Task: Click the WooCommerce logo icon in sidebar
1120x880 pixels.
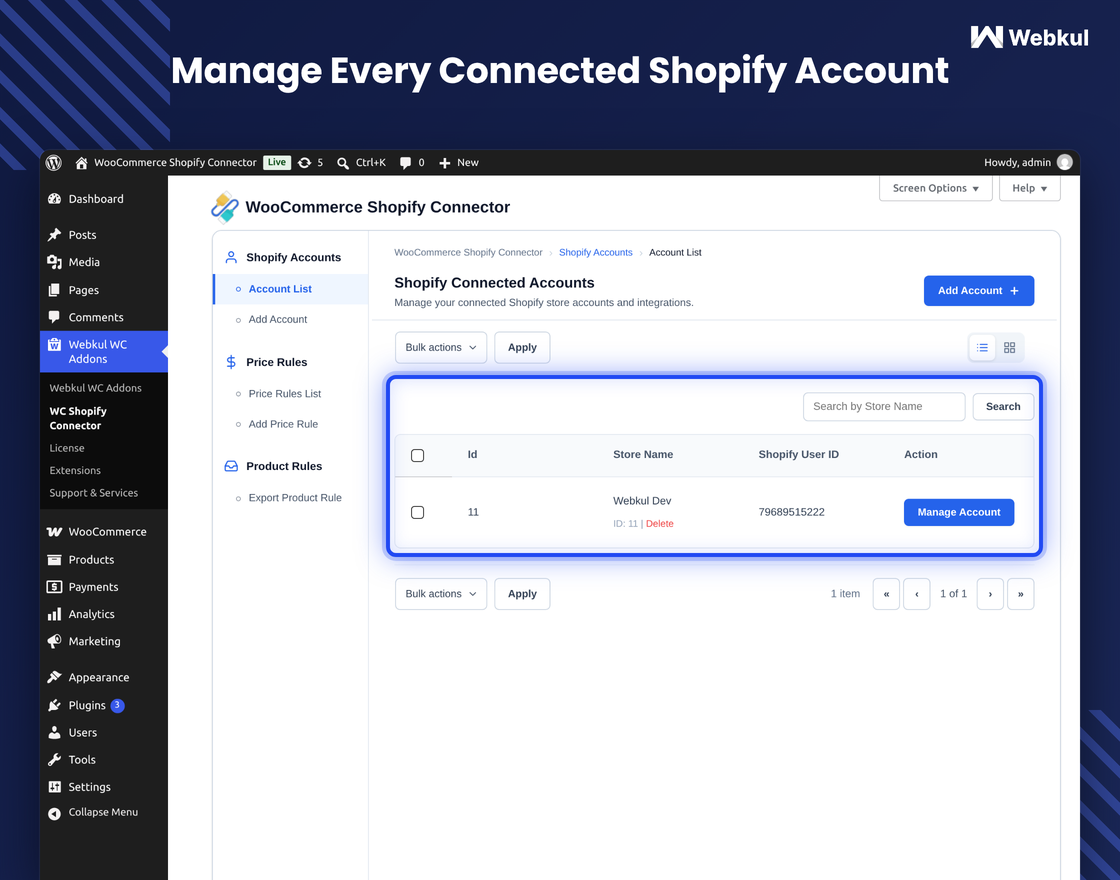Action: [x=54, y=531]
